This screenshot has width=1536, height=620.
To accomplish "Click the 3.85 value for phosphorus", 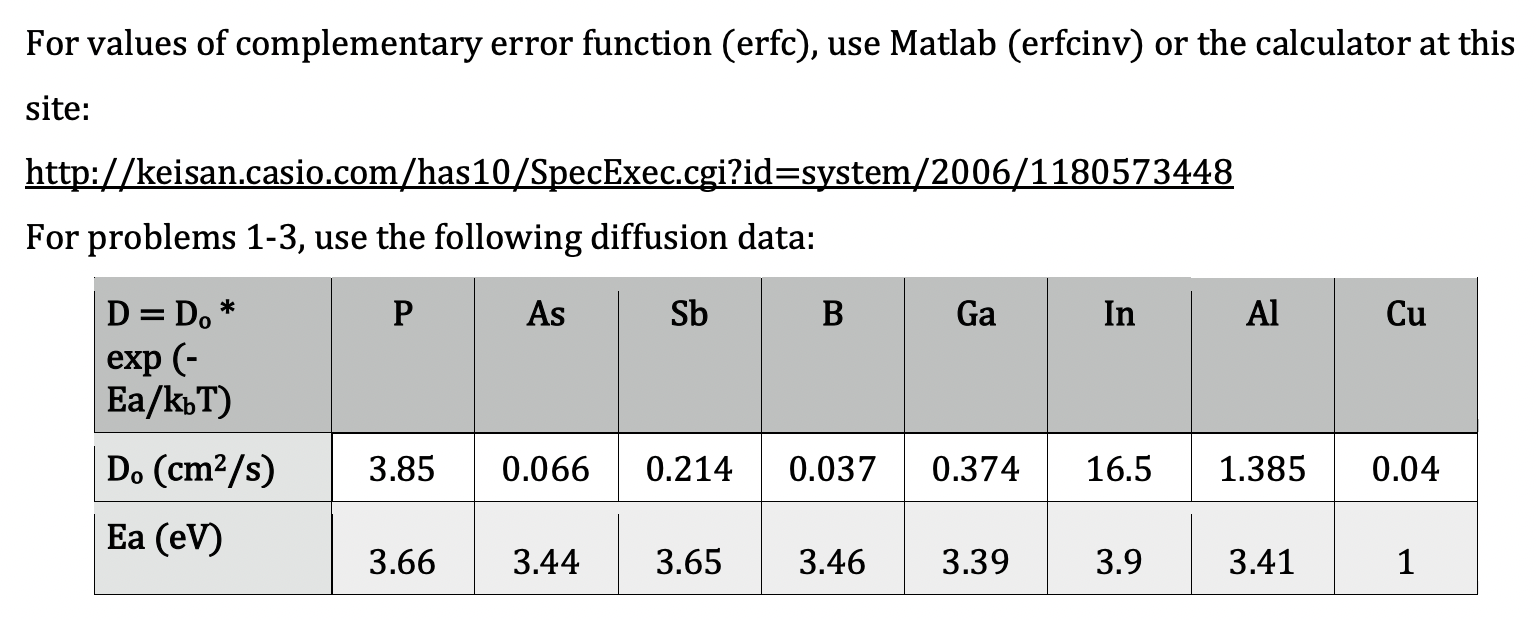I will (x=402, y=468).
